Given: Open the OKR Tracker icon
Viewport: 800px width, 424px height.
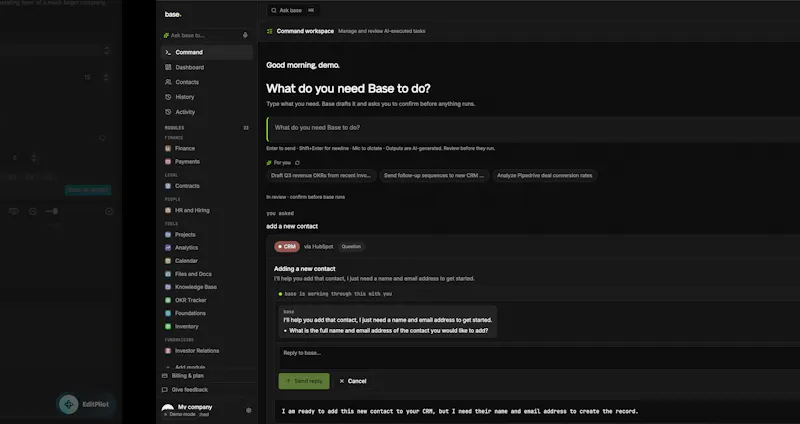Looking at the screenshot, I should 168,300.
